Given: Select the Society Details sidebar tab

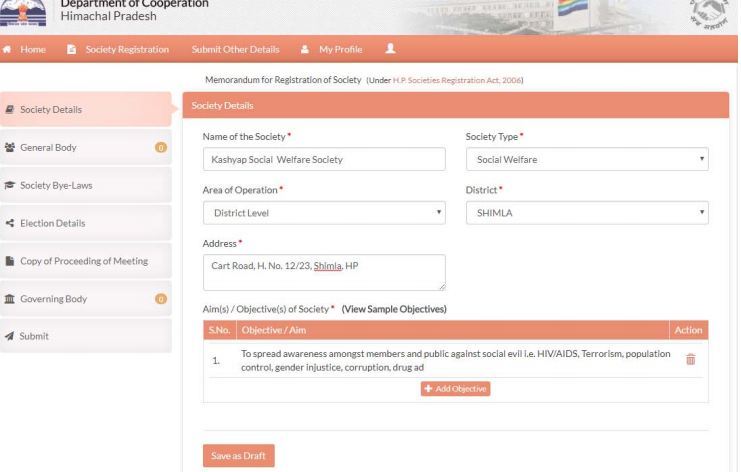Looking at the screenshot, I should click(86, 109).
